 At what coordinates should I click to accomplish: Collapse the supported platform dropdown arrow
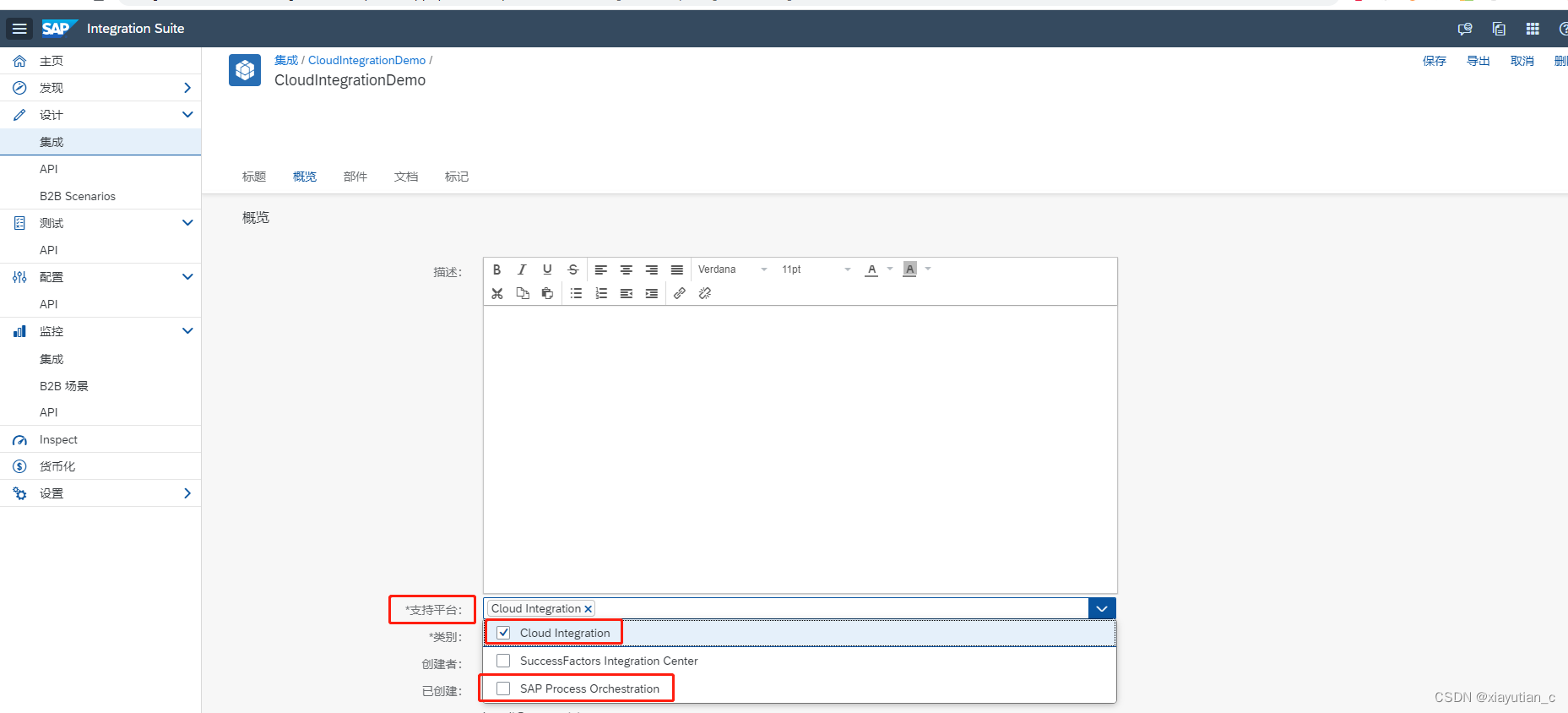coord(1102,608)
